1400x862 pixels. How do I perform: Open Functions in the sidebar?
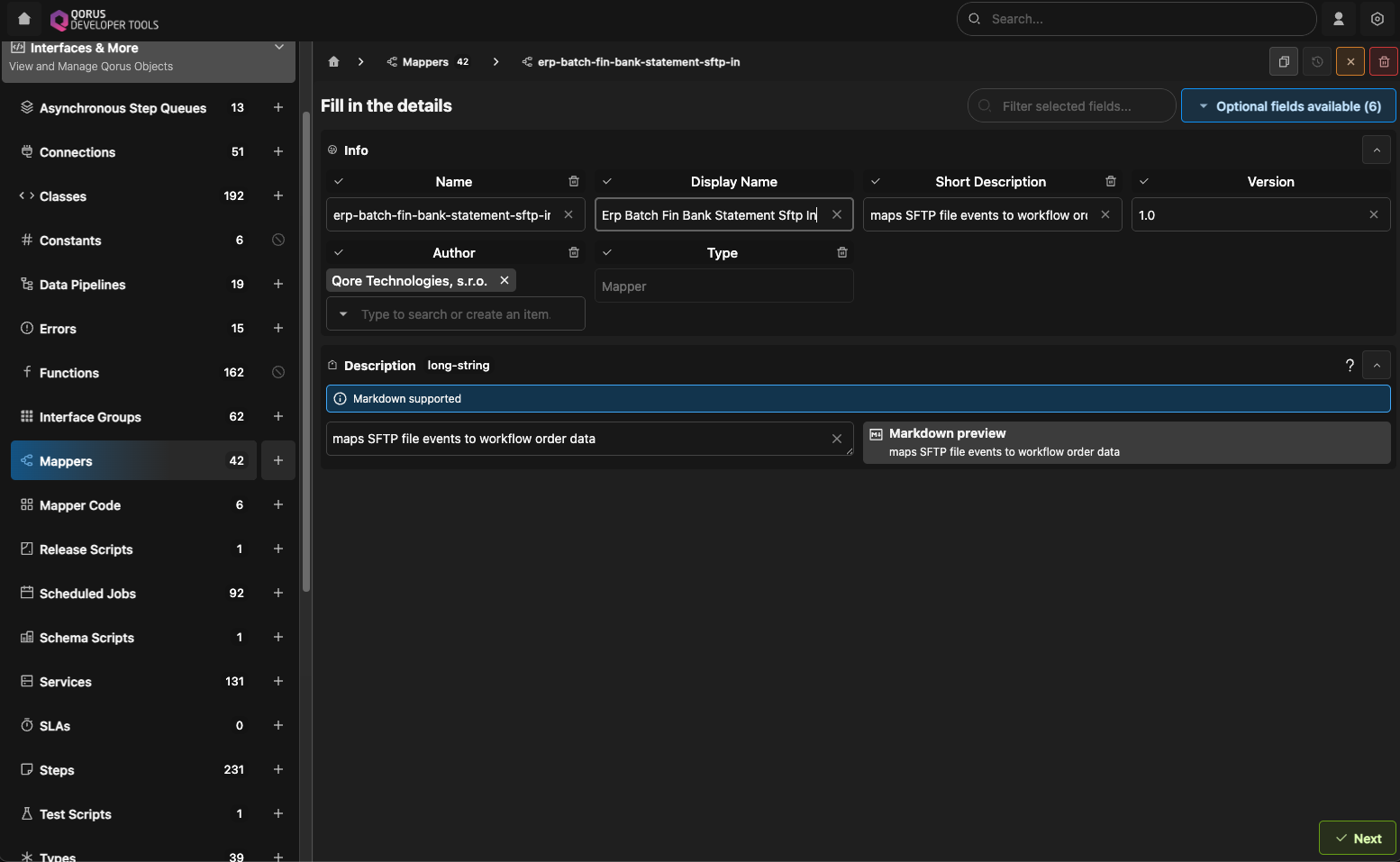[x=133, y=372]
